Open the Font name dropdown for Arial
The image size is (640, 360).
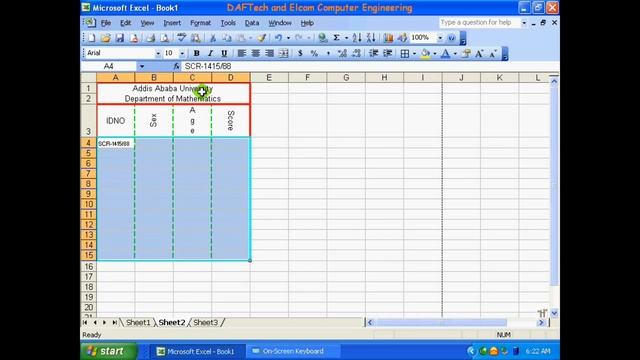[x=158, y=53]
